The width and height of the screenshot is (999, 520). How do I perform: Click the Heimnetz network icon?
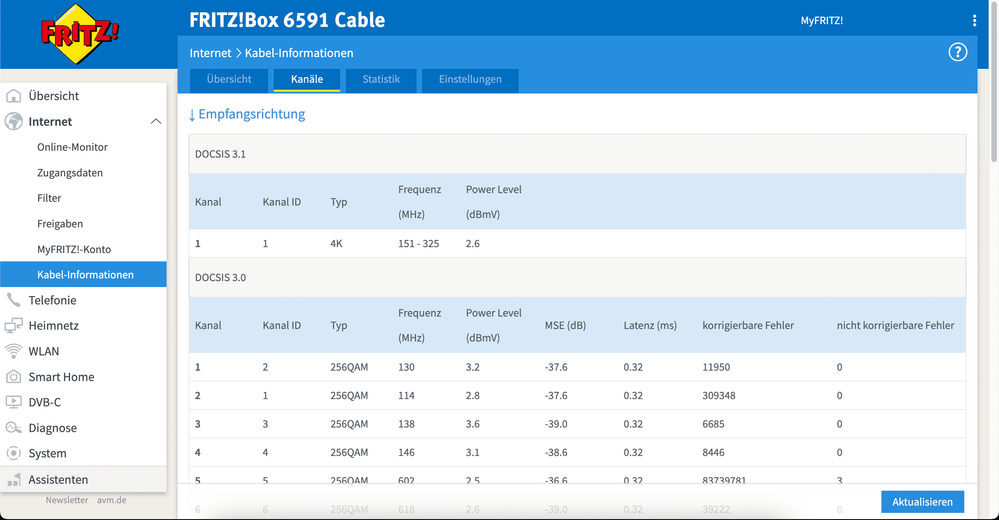click(x=14, y=326)
